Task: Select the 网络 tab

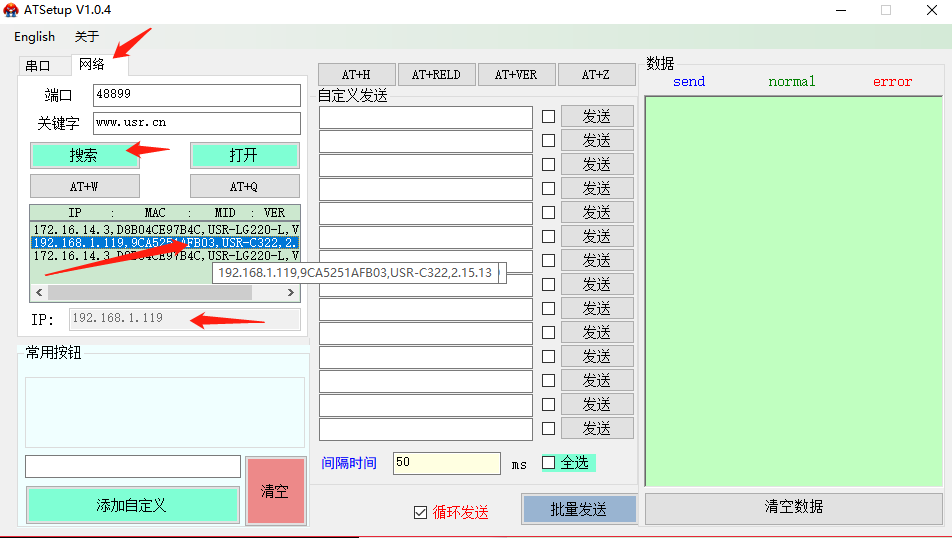Action: 92,64
